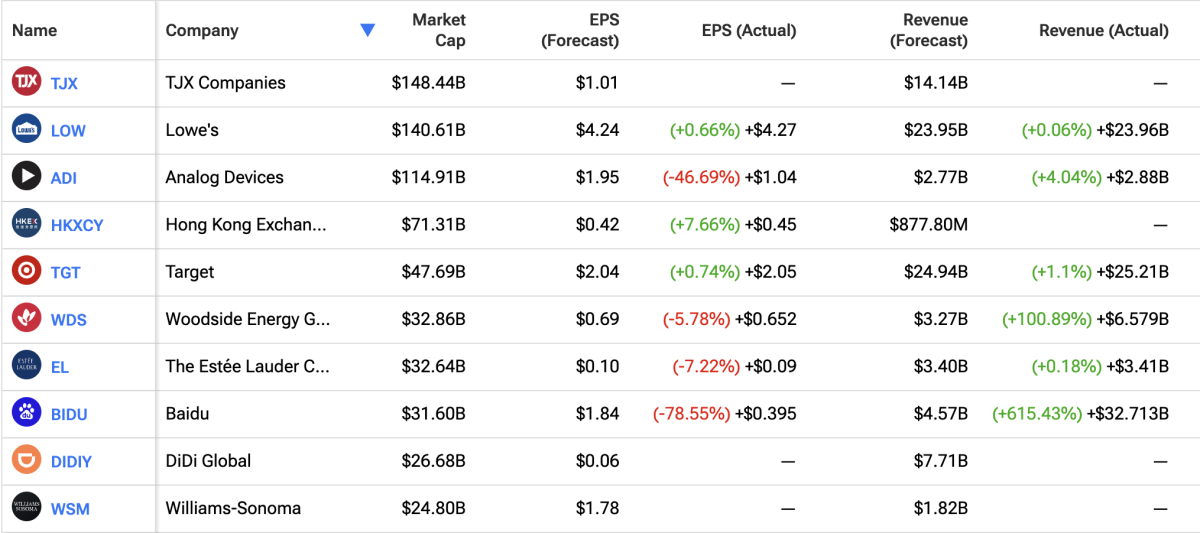
Task: Click the Hong Kong Exchange logo icon
Action: (26, 224)
